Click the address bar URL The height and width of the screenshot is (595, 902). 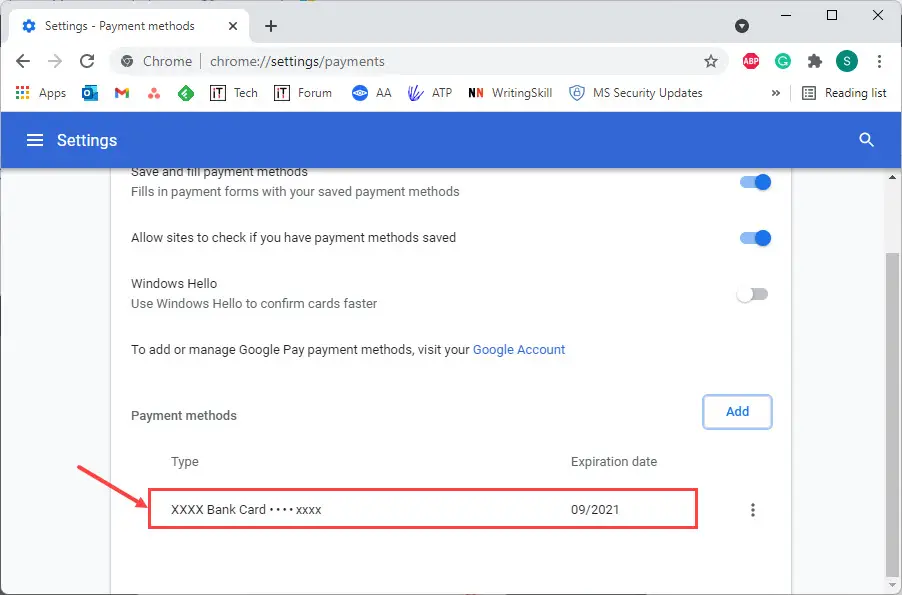pyautogui.click(x=297, y=62)
